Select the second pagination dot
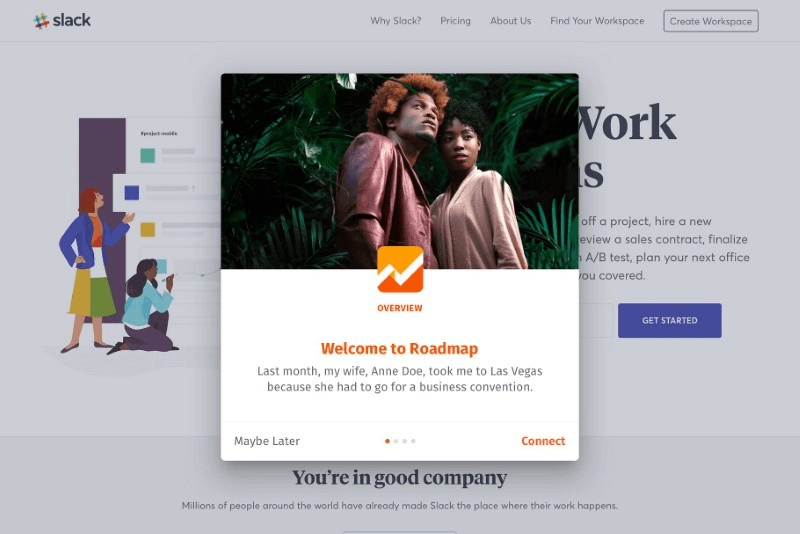The height and width of the screenshot is (534, 800). pos(396,441)
